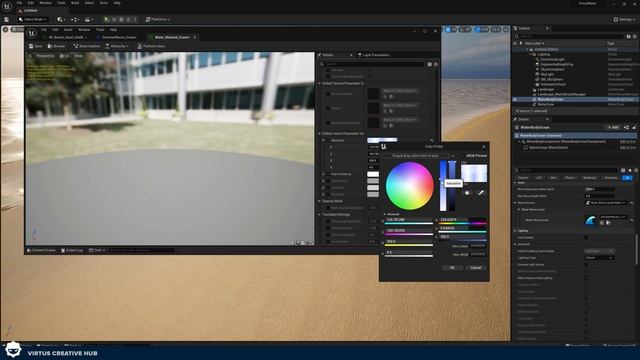Select SplineComp in components tree
640x360 pixels.
(548, 148)
